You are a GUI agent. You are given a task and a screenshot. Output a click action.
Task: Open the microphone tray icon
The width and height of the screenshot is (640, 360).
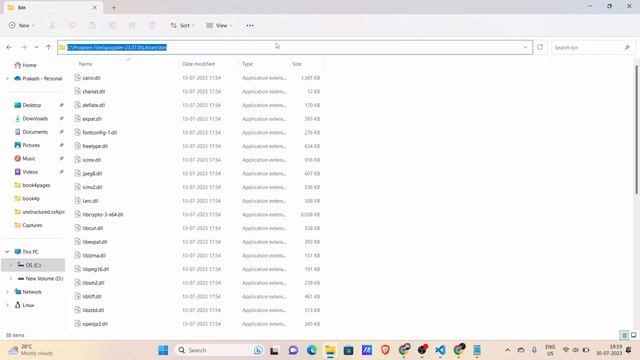click(534, 350)
